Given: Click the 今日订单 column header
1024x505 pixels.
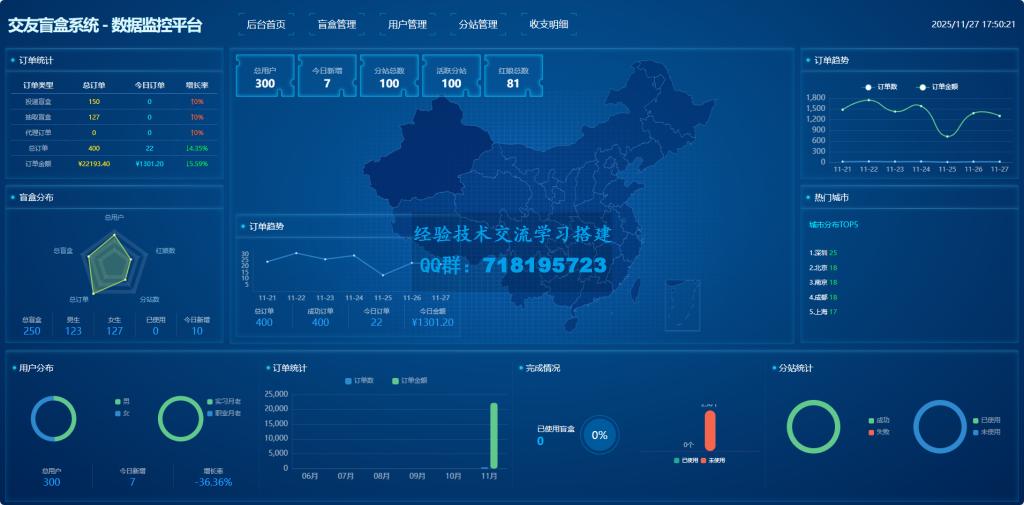Looking at the screenshot, I should click(150, 86).
